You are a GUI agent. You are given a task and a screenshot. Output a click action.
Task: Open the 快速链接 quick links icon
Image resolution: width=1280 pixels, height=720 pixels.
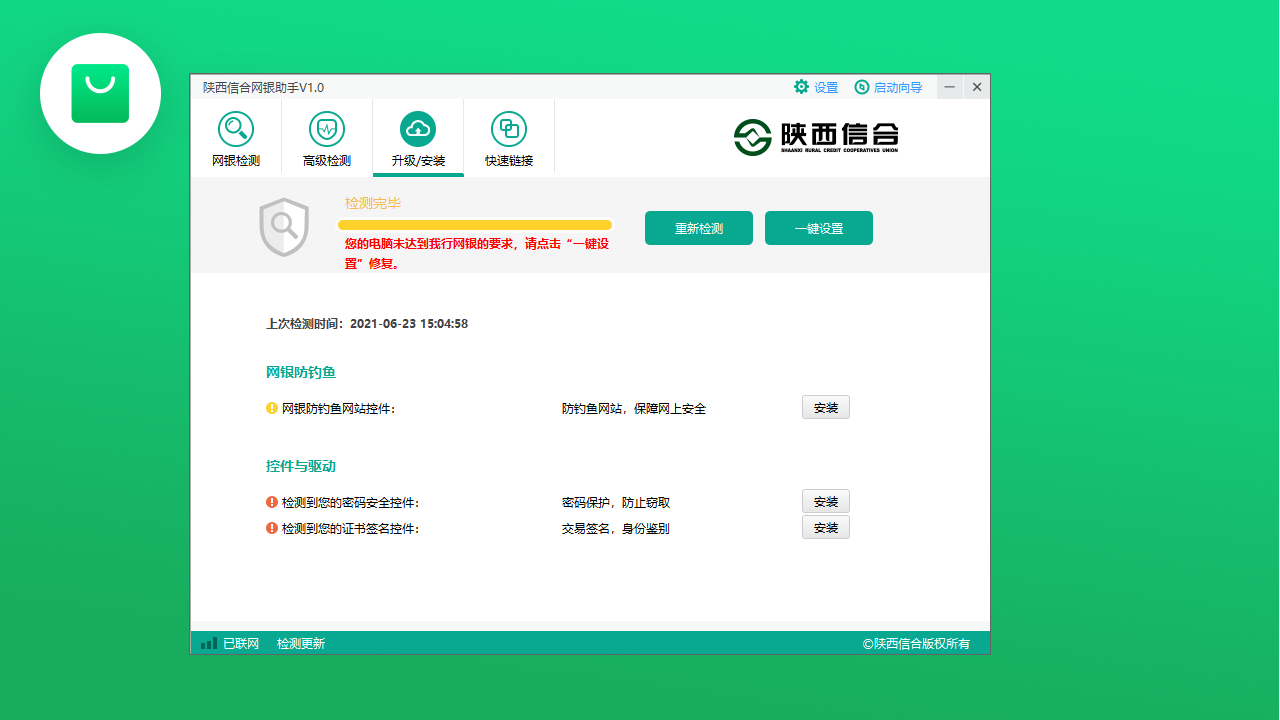tap(510, 128)
